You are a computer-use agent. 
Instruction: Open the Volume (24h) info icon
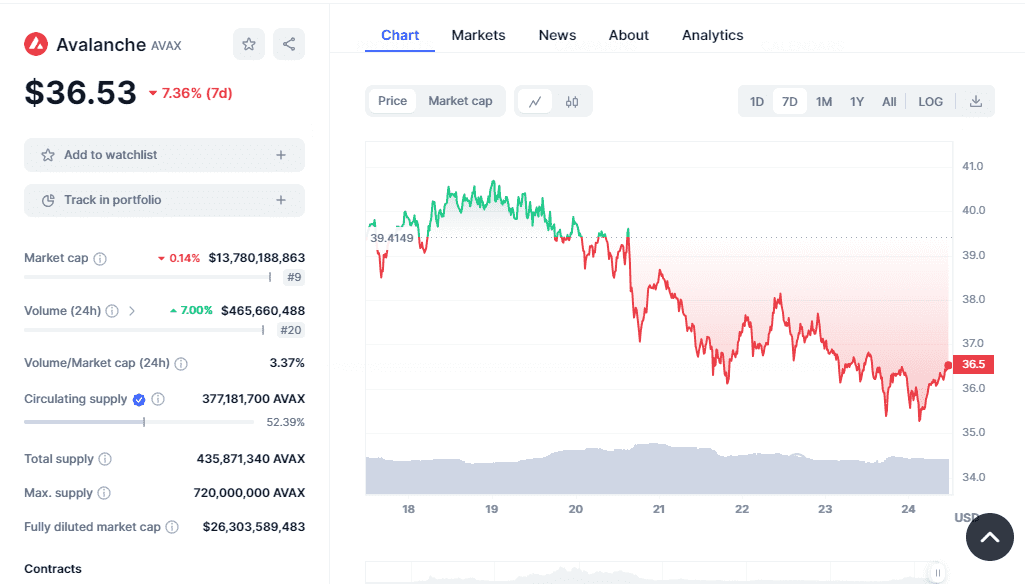click(x=112, y=311)
